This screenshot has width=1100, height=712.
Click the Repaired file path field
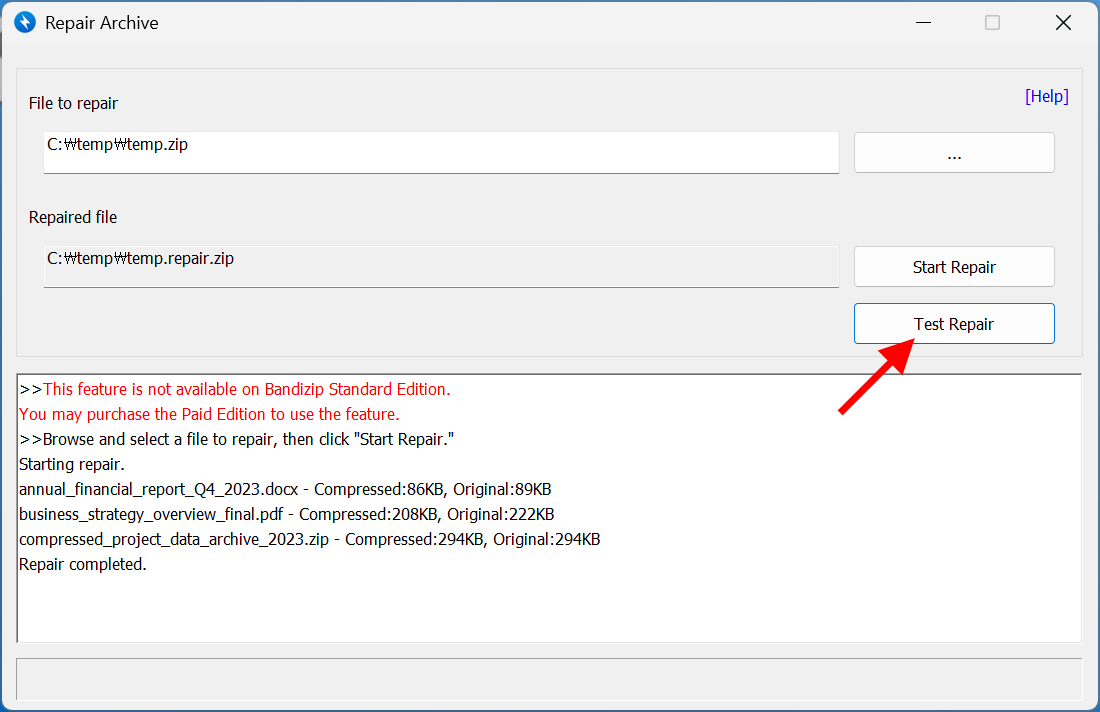click(440, 266)
